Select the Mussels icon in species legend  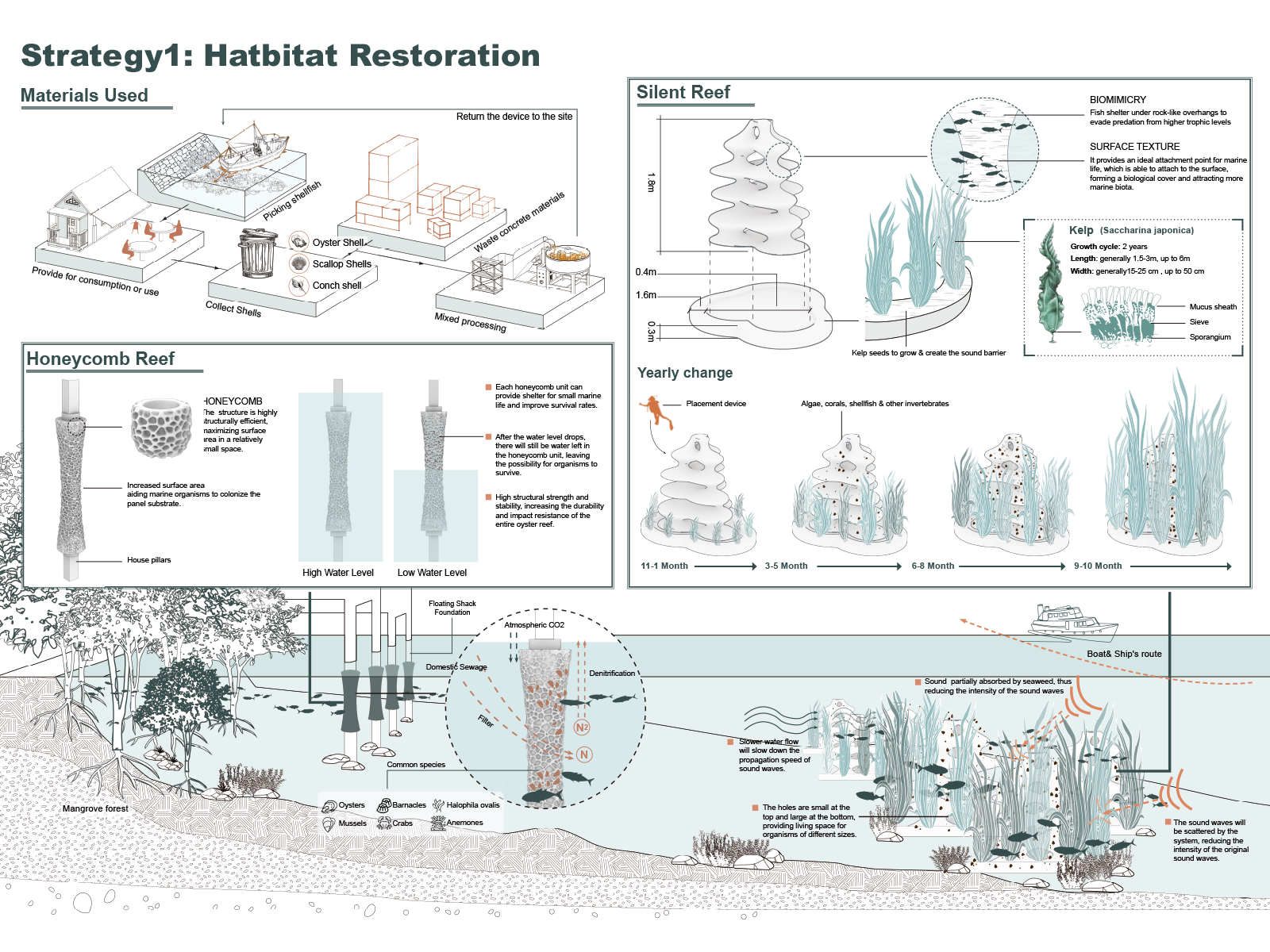(329, 823)
